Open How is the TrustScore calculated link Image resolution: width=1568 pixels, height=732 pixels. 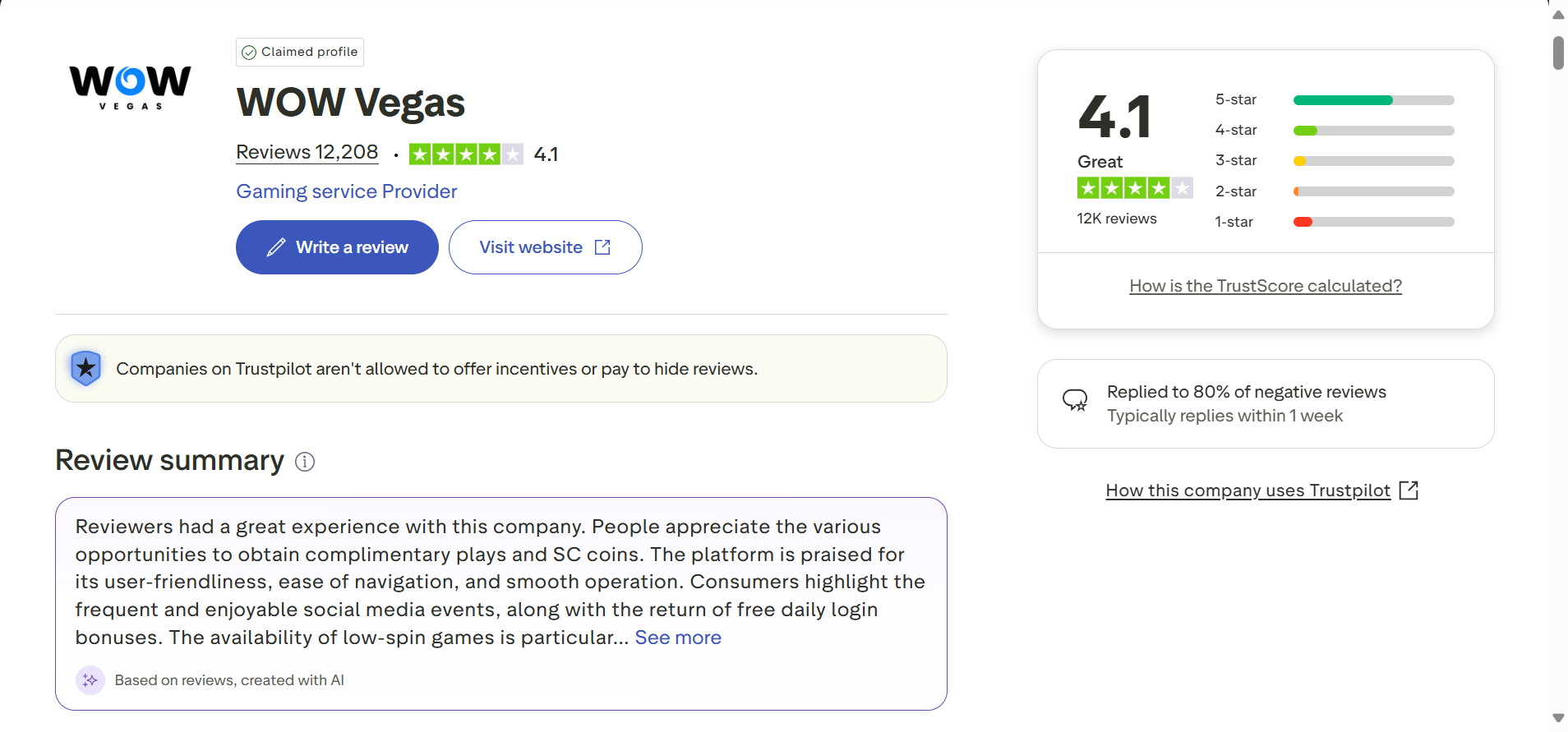(x=1265, y=286)
